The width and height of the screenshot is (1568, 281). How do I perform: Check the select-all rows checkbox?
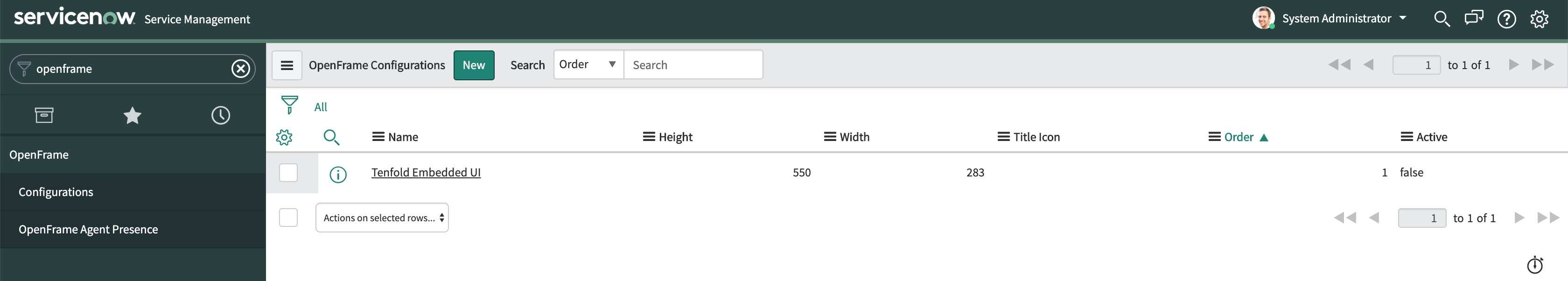288,217
